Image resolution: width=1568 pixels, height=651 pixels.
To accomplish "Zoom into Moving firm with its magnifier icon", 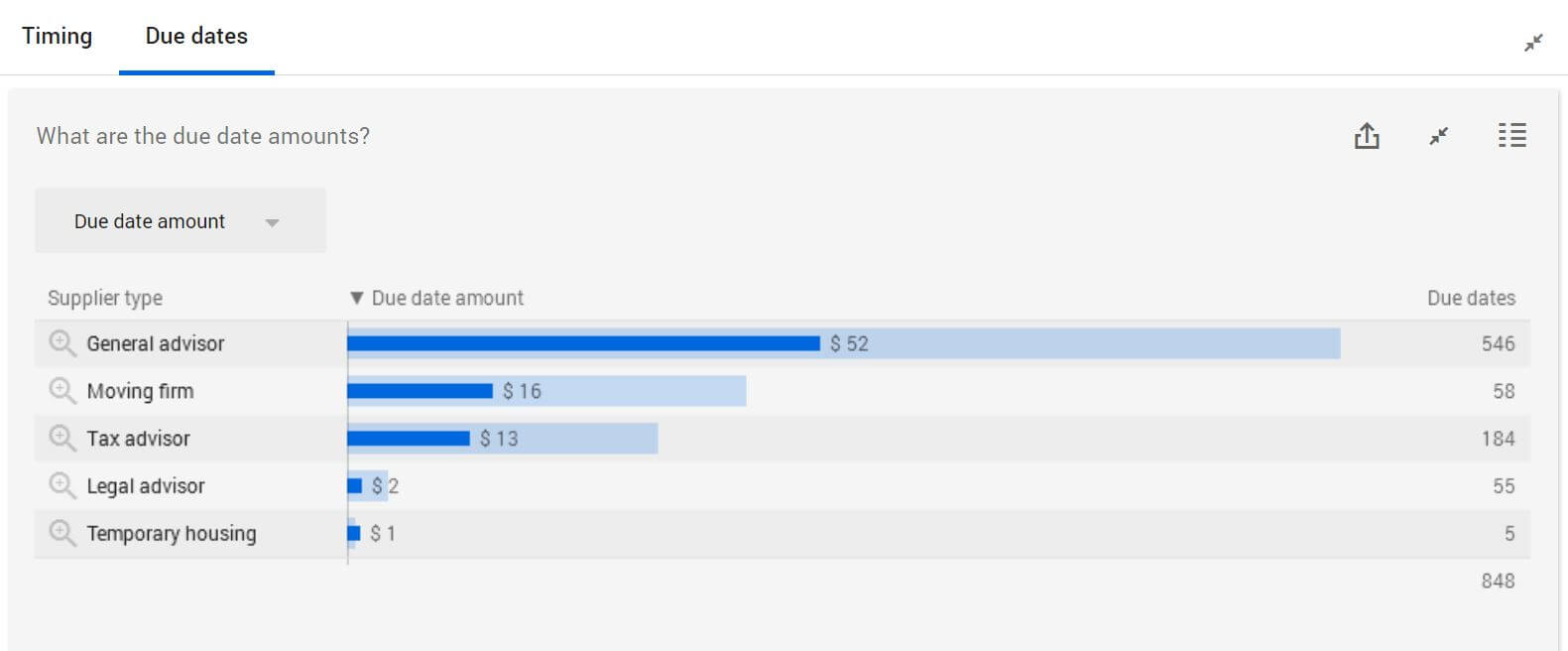I will (62, 391).
